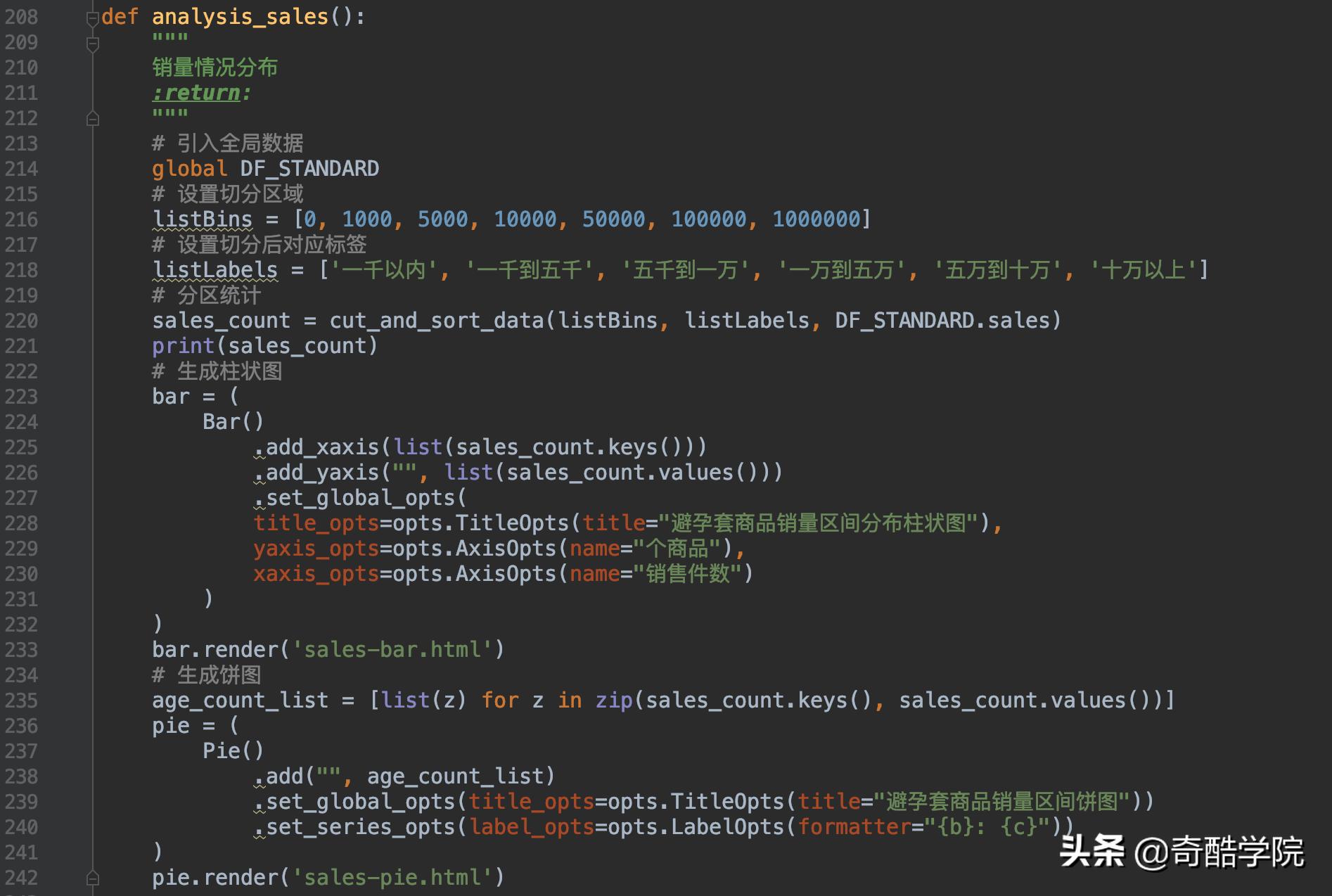1332x896 pixels.
Task: Click the analysis_sales function name
Action: click(241, 17)
